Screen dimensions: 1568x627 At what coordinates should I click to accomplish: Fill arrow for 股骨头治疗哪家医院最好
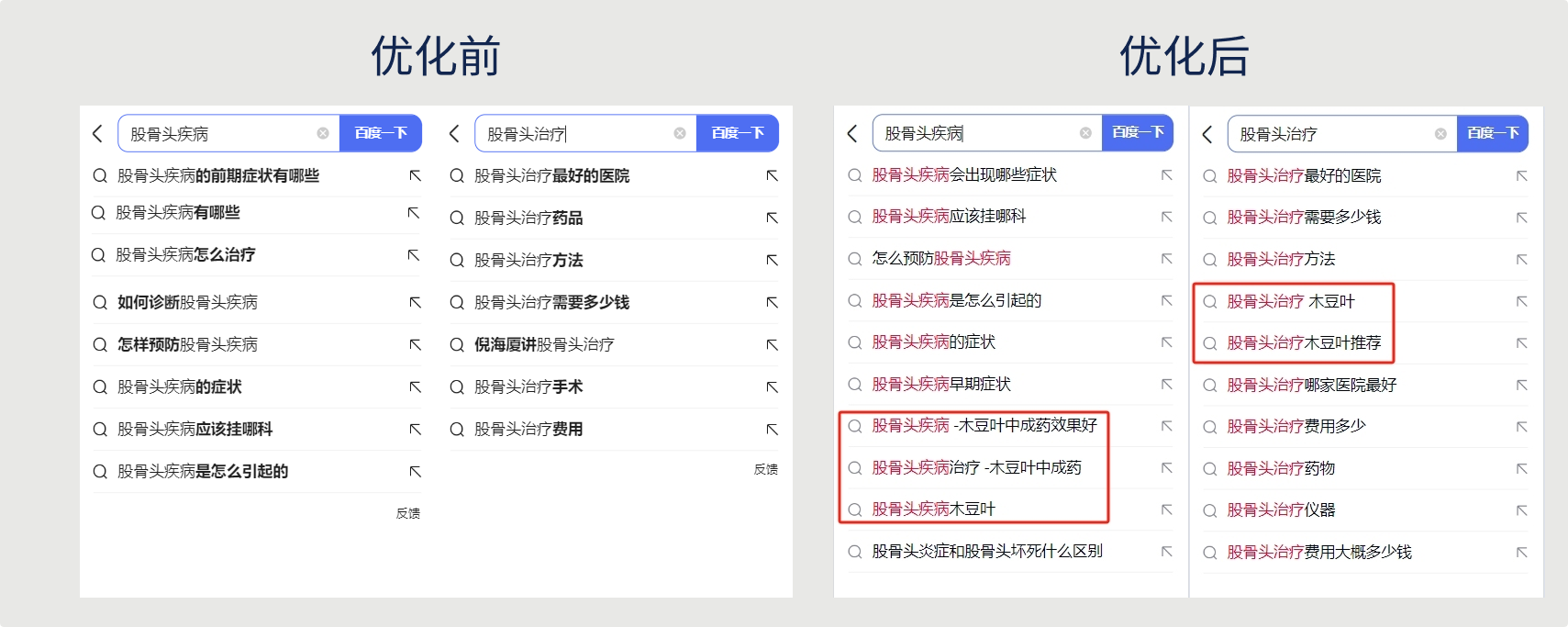(x=1522, y=385)
